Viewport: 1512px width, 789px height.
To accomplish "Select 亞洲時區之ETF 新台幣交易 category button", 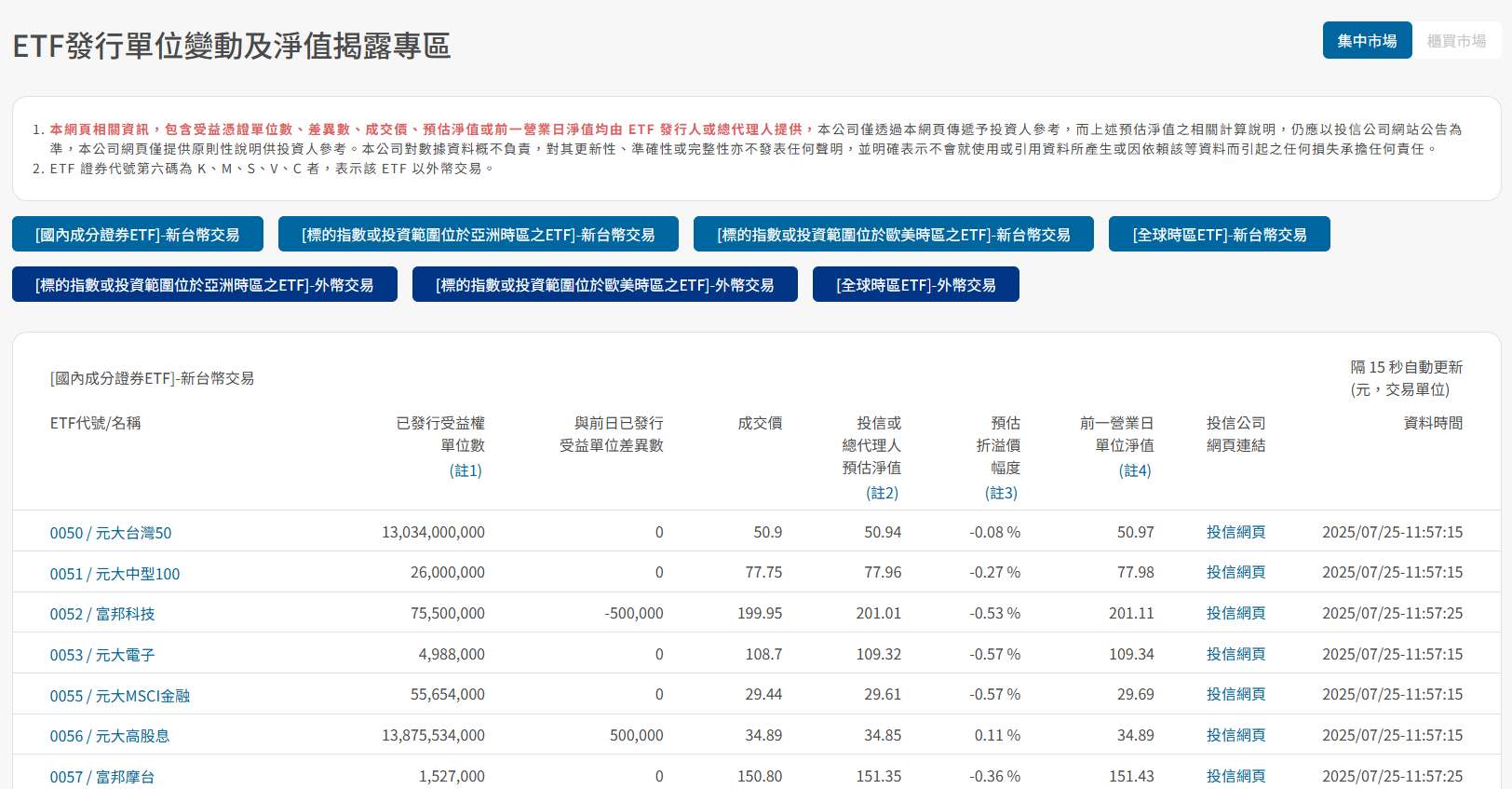I will pyautogui.click(x=479, y=234).
